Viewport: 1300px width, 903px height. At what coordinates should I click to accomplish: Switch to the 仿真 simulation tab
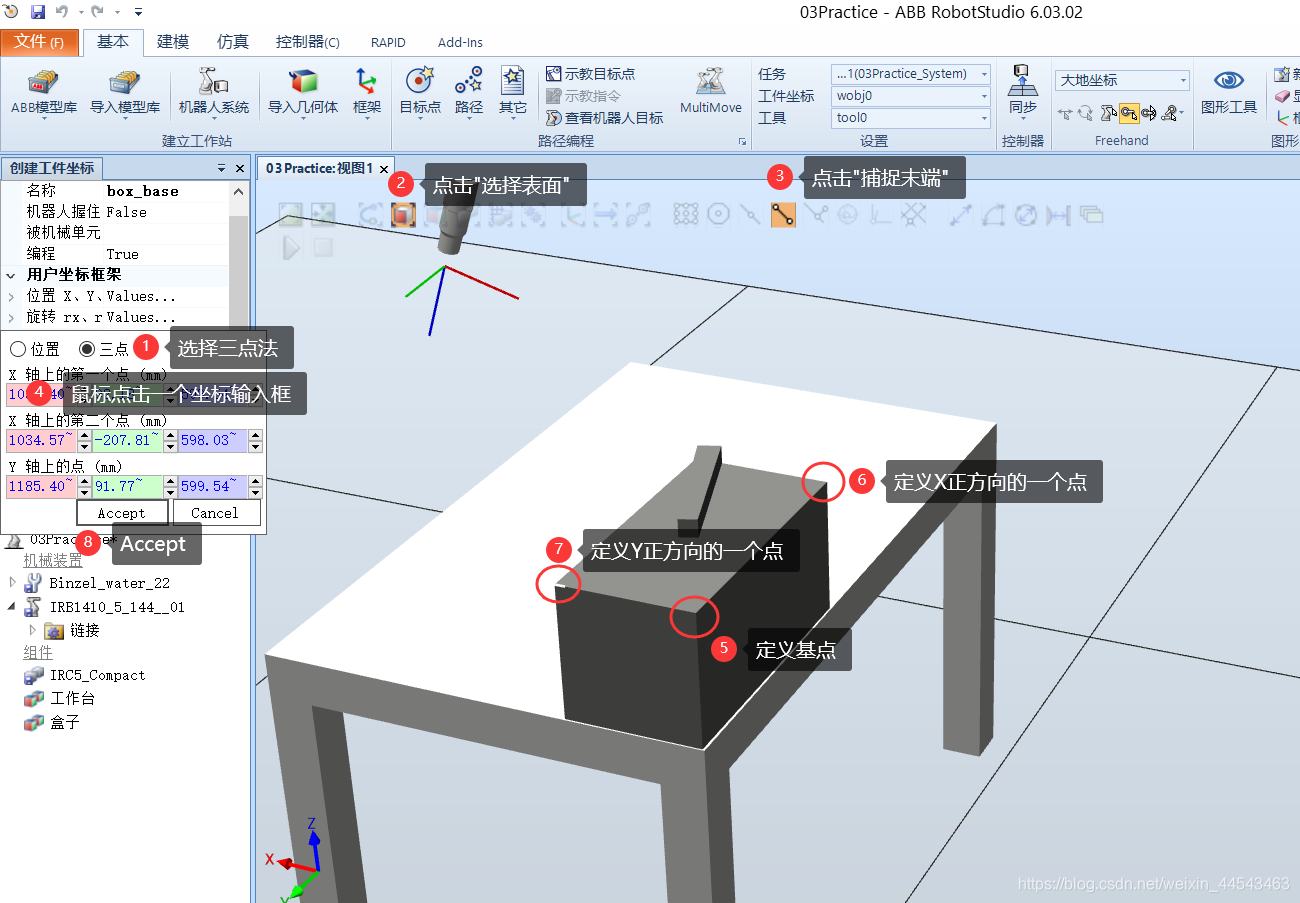point(233,42)
